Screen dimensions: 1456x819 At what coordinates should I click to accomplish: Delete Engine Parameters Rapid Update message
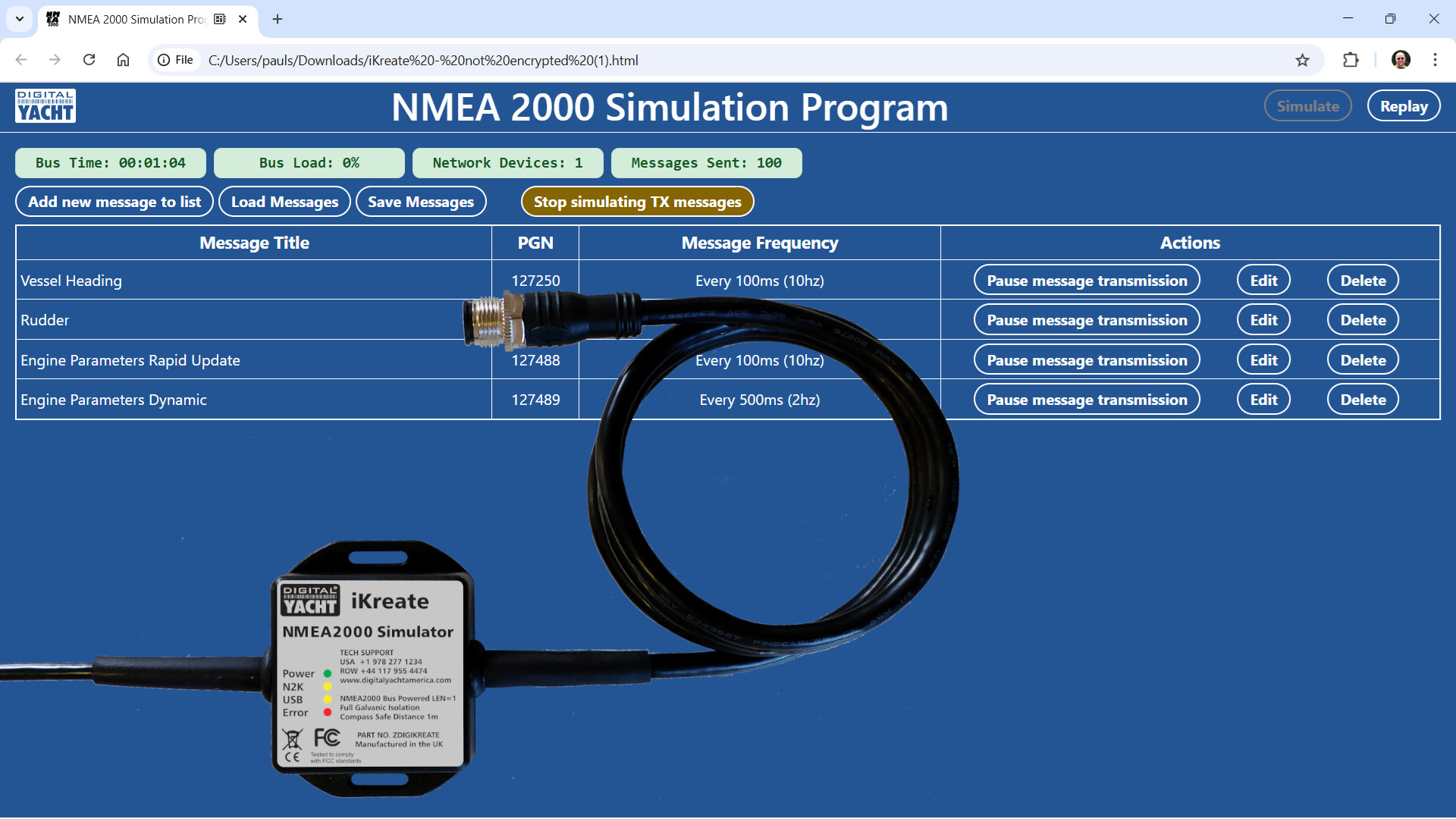point(1362,360)
